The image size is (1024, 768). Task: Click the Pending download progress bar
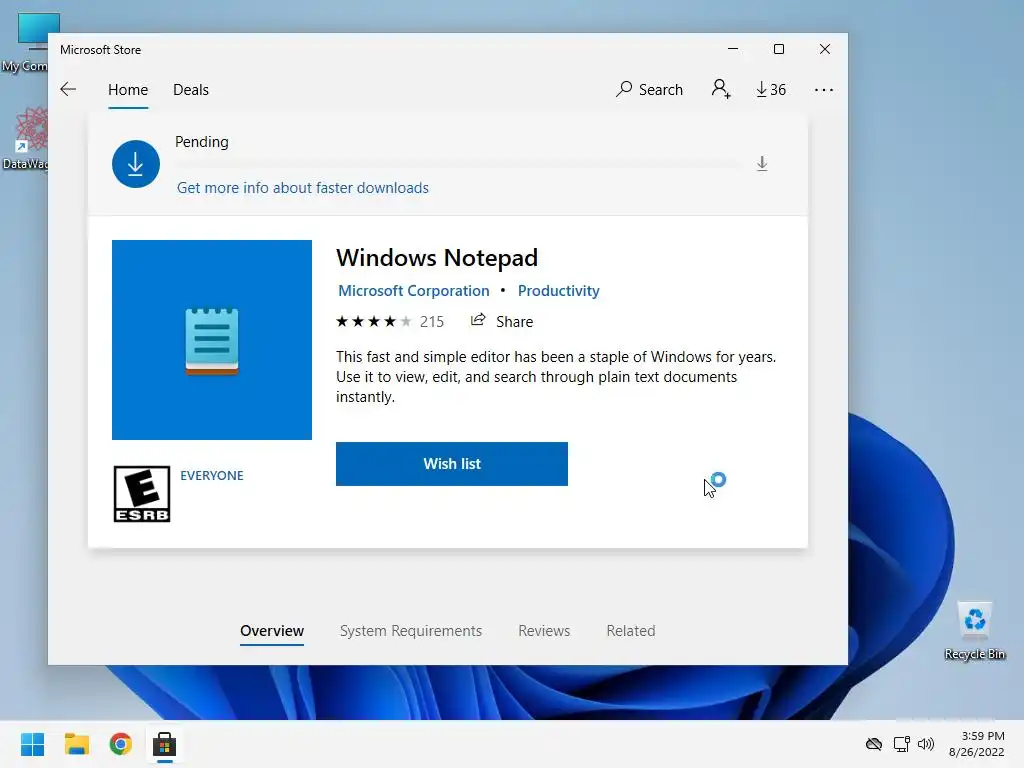tap(457, 164)
